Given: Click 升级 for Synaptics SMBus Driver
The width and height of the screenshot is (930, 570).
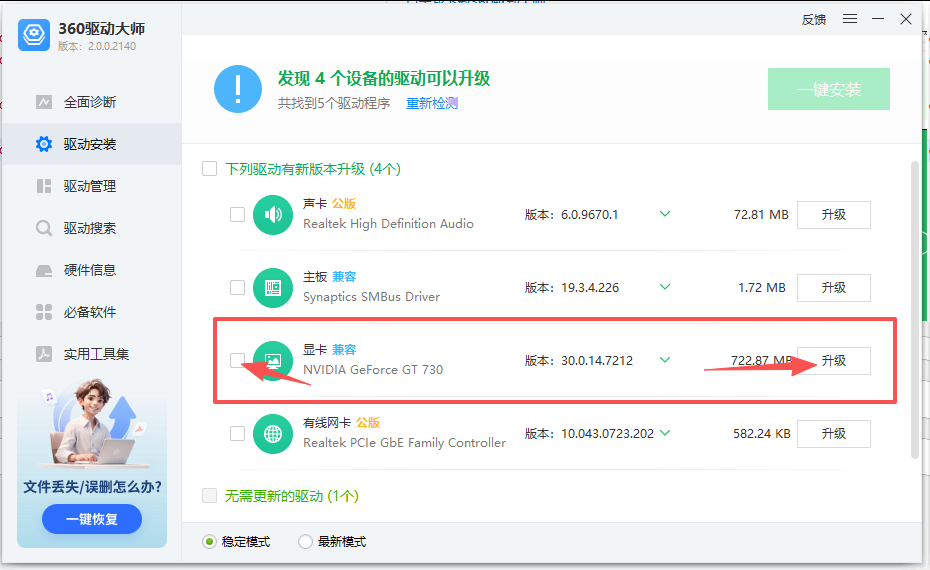Looking at the screenshot, I should click(833, 288).
